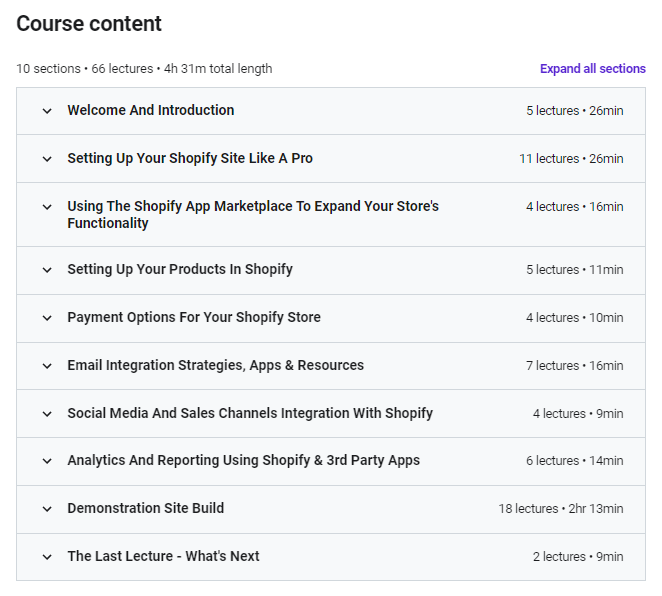Image resolution: width=662 pixels, height=596 pixels.
Task: Expand chevron for Analytics And Reporting section
Action: (47, 461)
